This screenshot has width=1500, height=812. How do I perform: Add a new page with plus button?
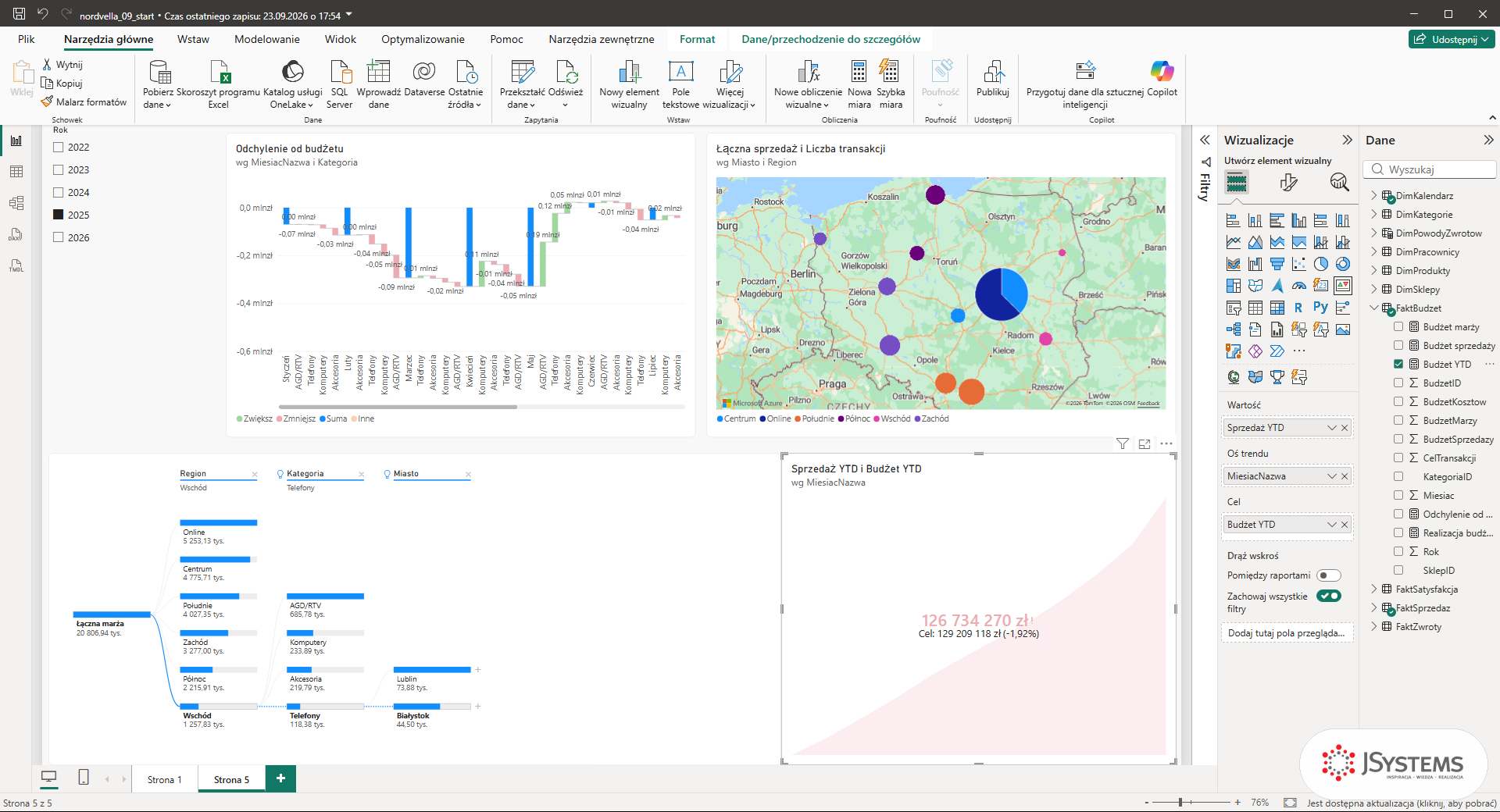click(x=280, y=778)
